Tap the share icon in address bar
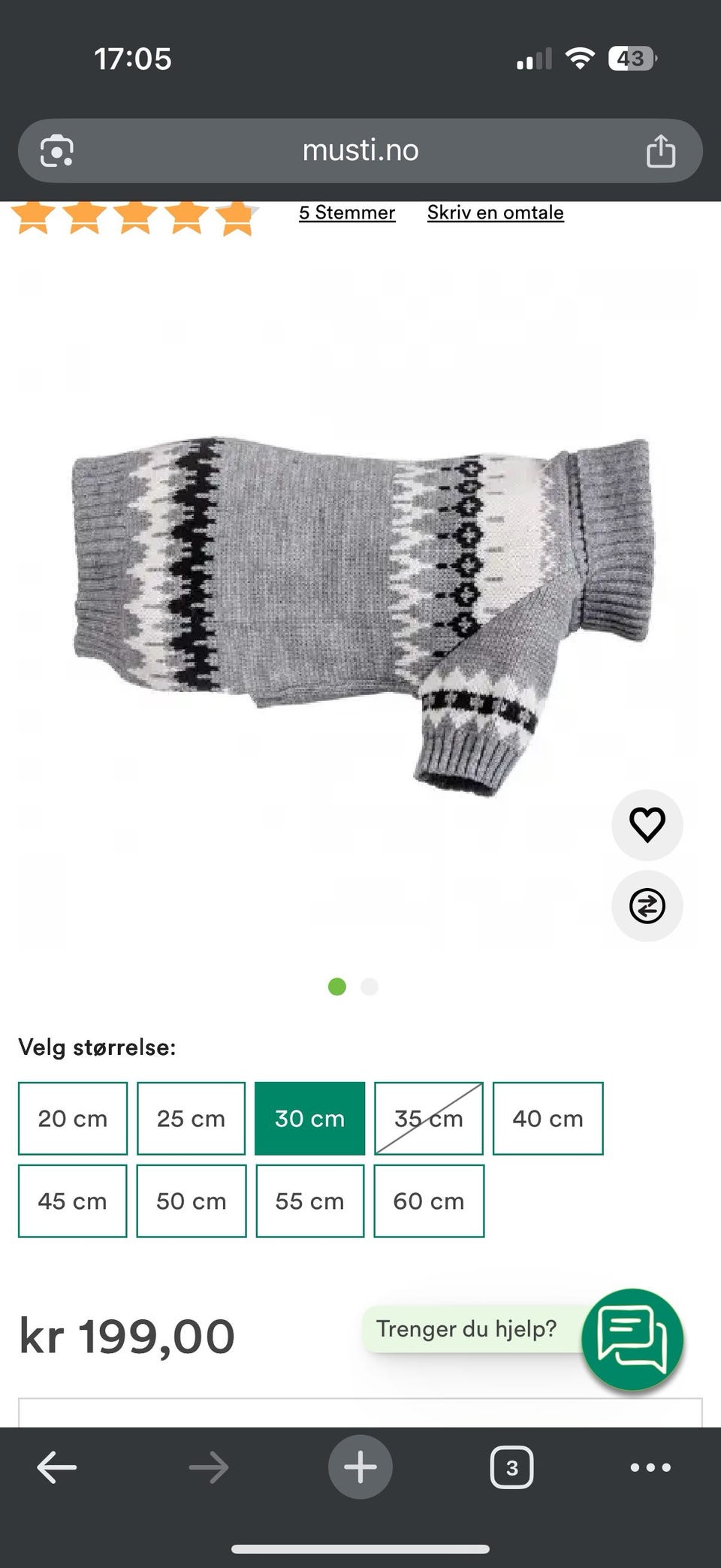 tap(661, 151)
